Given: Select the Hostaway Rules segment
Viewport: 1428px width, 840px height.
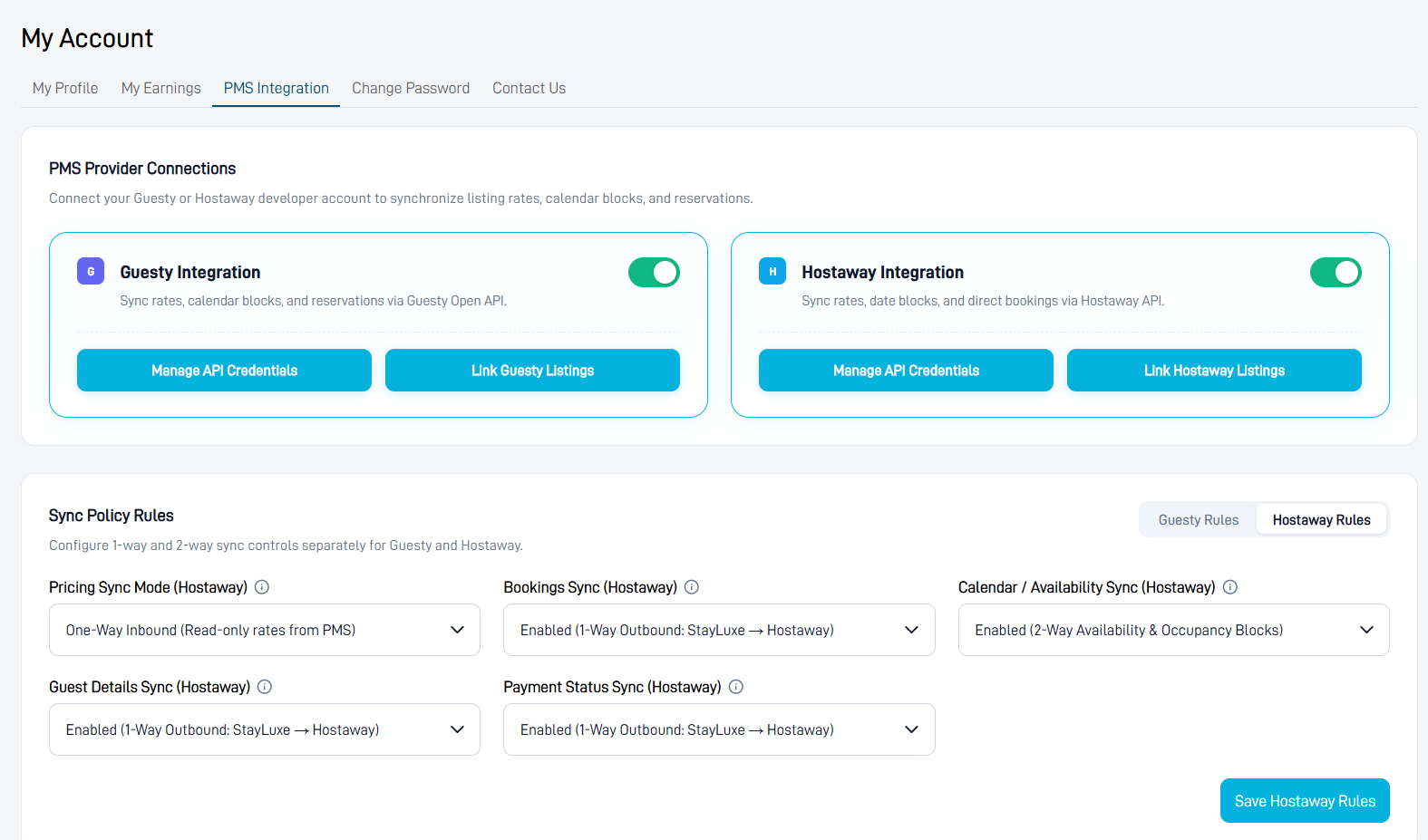Looking at the screenshot, I should (x=1322, y=520).
